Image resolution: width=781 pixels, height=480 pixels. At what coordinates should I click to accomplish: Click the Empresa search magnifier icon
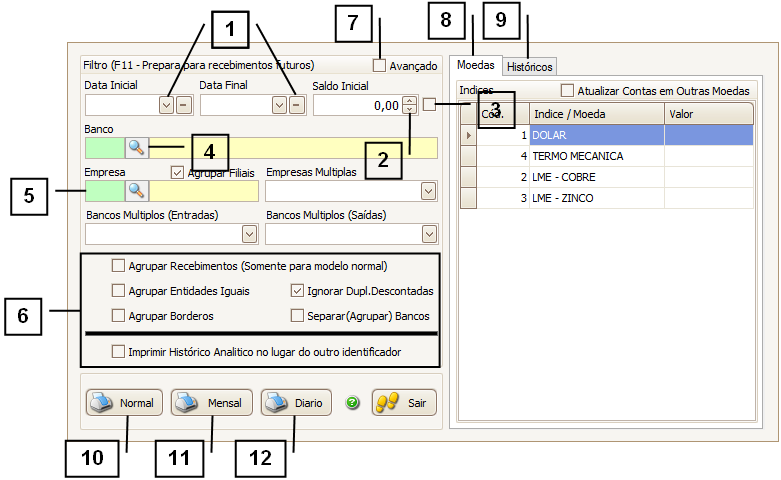coord(137,190)
